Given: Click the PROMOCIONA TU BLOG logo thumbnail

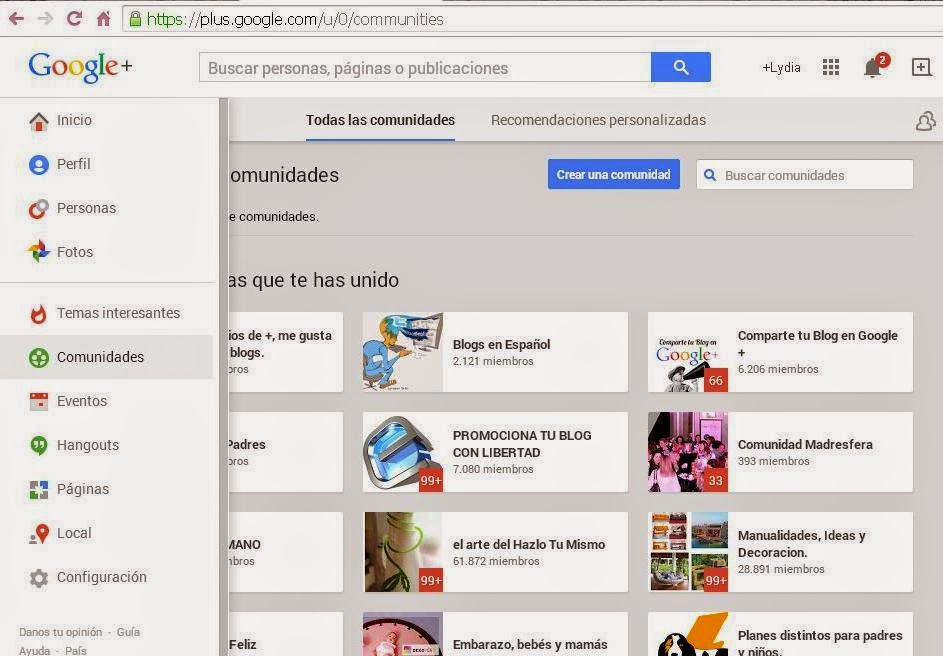Looking at the screenshot, I should click(x=402, y=452).
